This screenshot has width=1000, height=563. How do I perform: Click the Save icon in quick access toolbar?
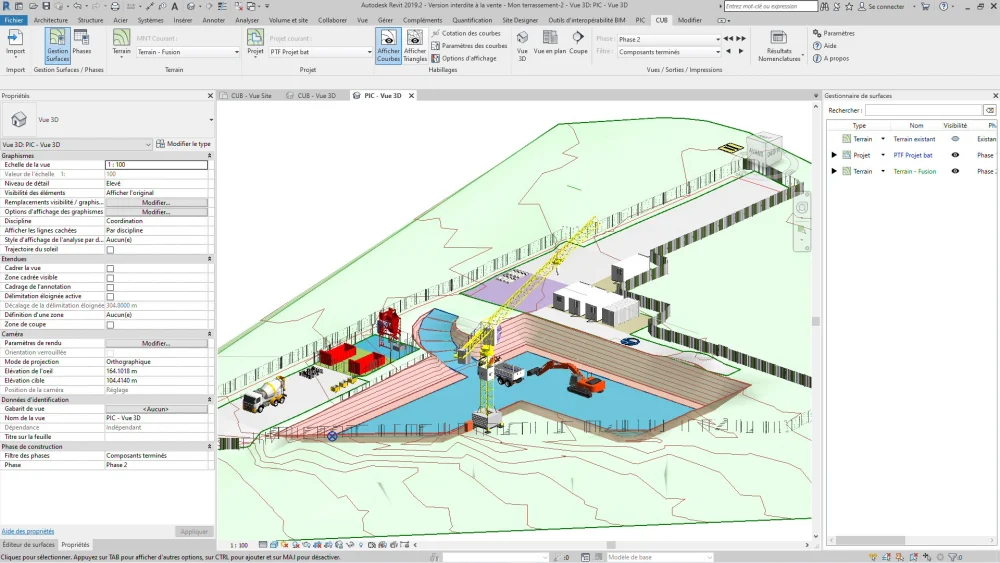tap(46, 6)
